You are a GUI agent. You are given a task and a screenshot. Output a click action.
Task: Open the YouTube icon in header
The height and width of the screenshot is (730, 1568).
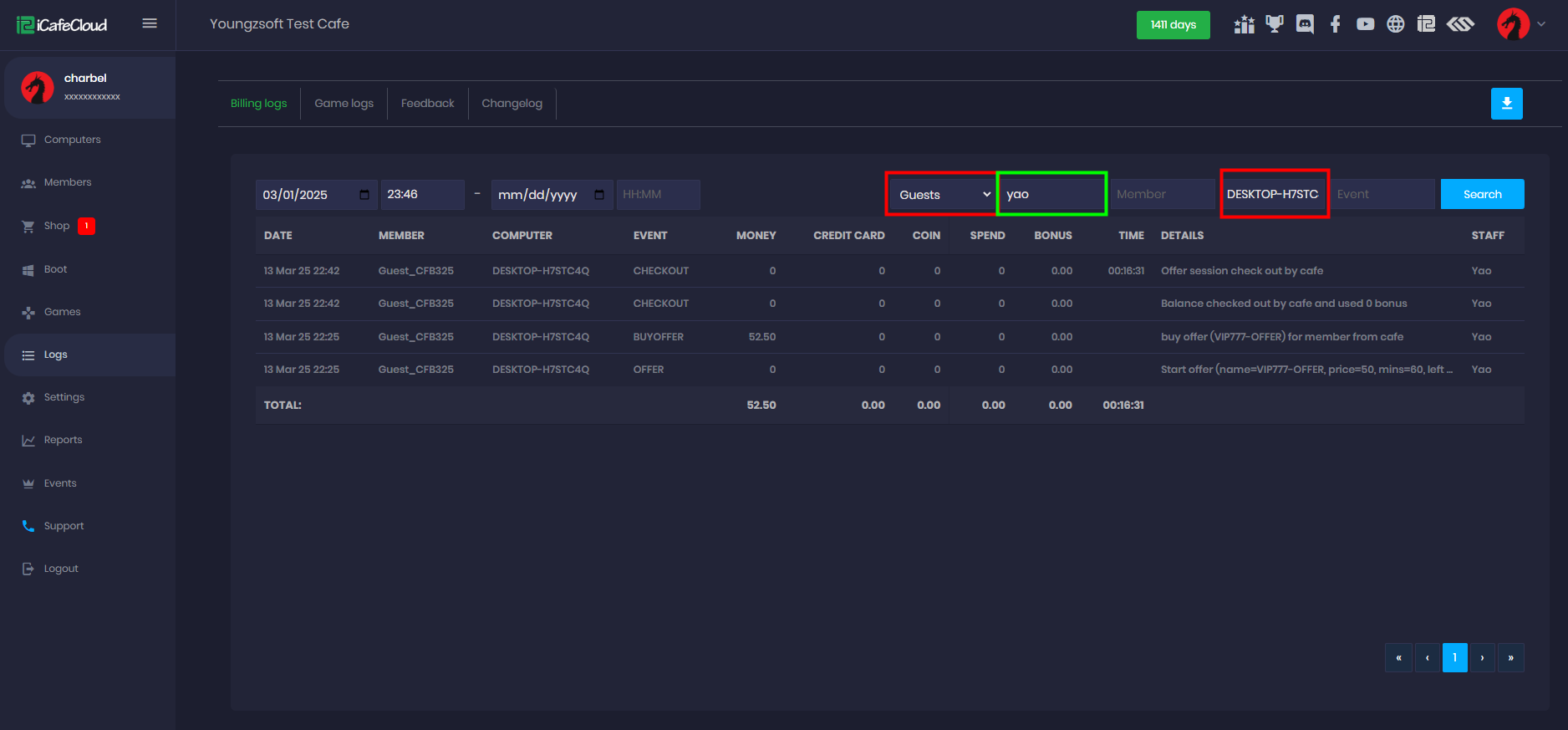coord(1365,24)
